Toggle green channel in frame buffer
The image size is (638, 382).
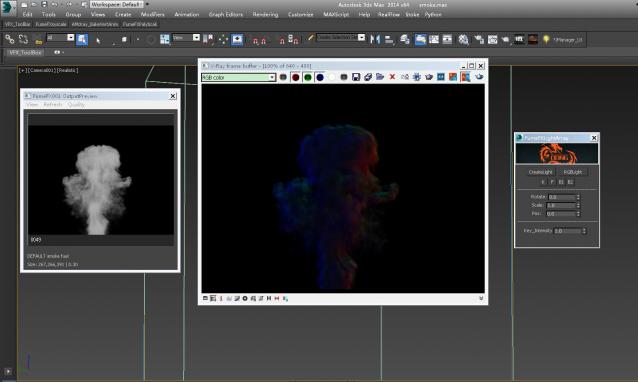coord(308,77)
